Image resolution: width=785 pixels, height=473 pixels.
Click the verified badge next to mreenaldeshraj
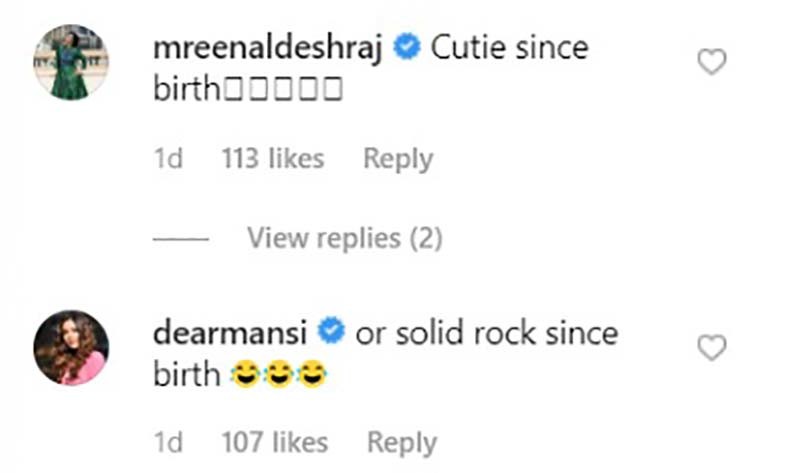point(407,47)
